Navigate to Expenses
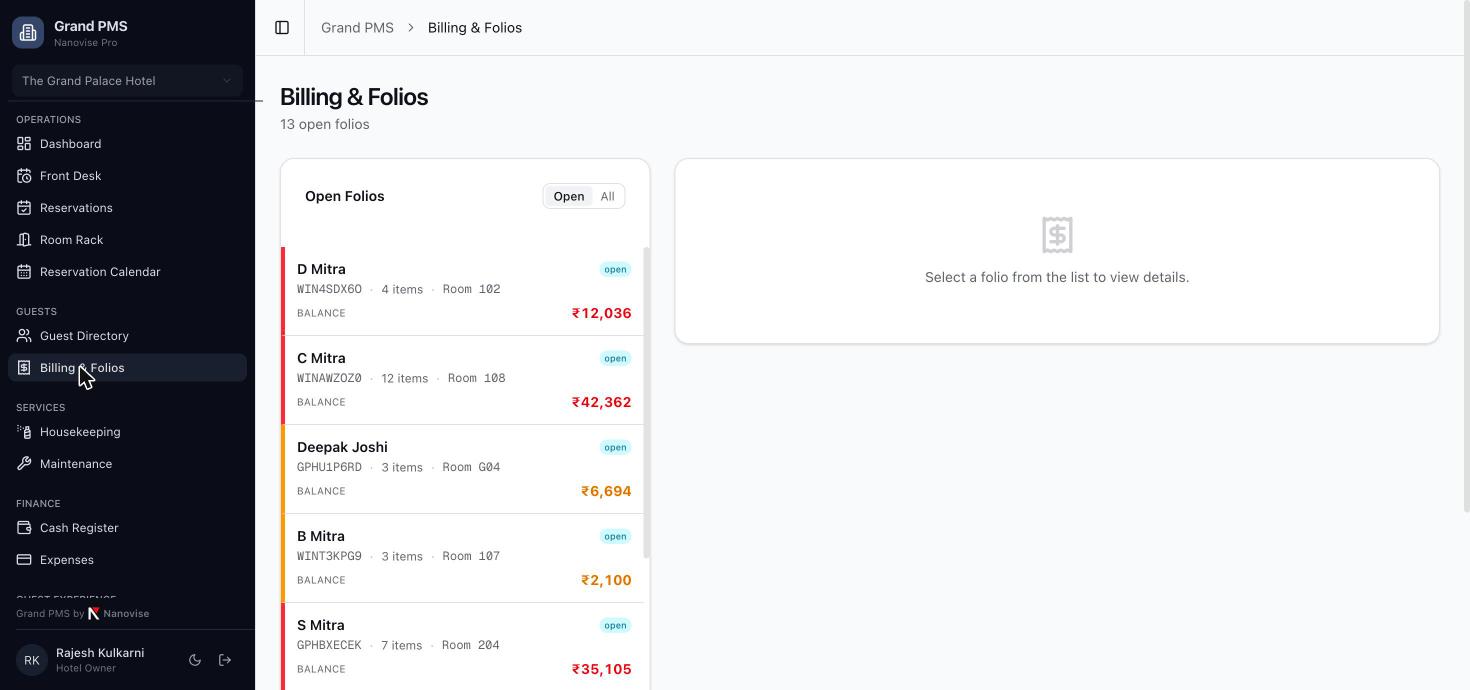The height and width of the screenshot is (690, 1470). click(127, 560)
